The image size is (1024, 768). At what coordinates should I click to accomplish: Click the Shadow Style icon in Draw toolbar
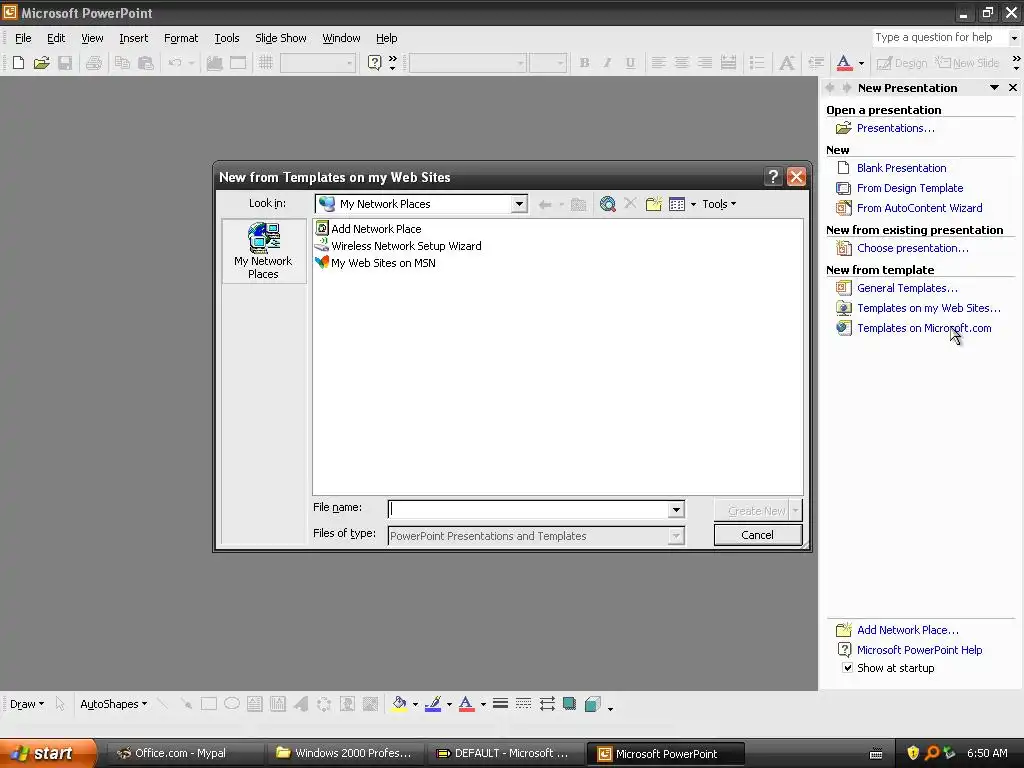569,703
